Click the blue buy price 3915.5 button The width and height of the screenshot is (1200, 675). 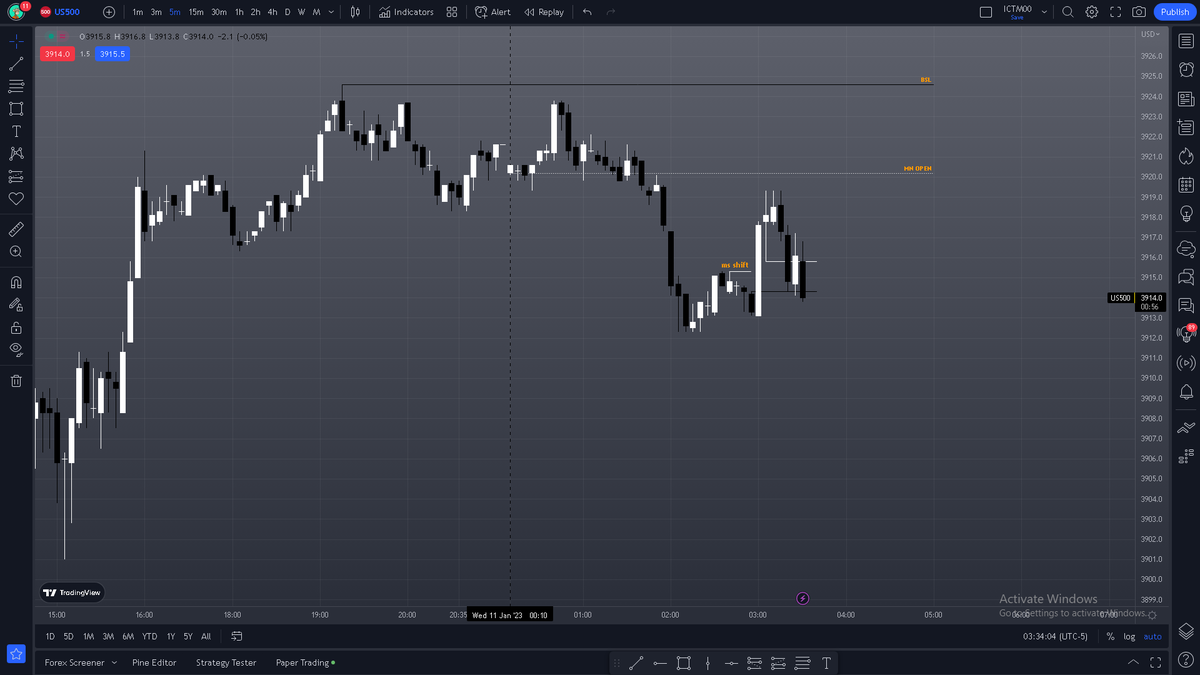(x=112, y=54)
